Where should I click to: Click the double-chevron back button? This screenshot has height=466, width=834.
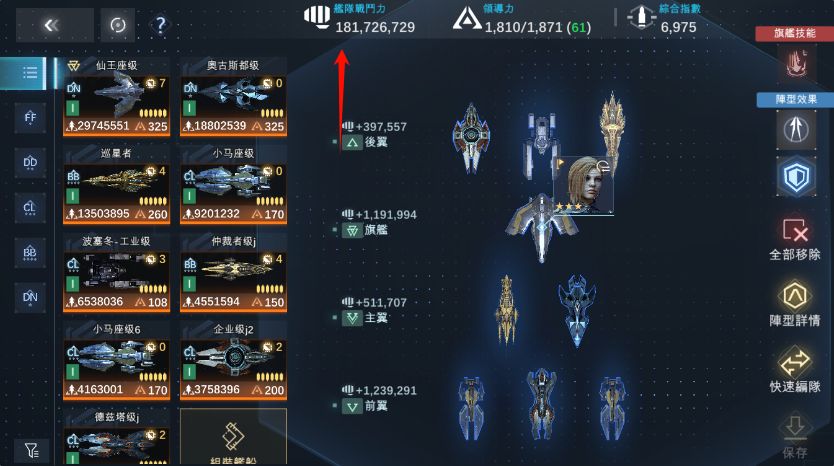(54, 25)
